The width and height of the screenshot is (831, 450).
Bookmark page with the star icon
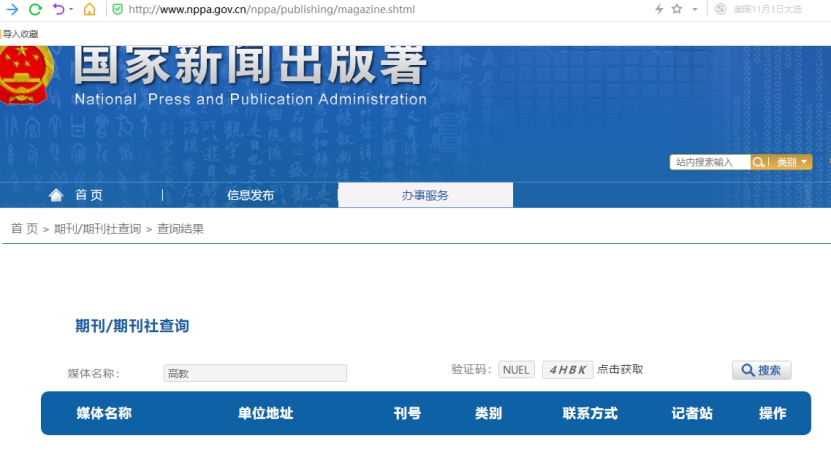coord(677,9)
